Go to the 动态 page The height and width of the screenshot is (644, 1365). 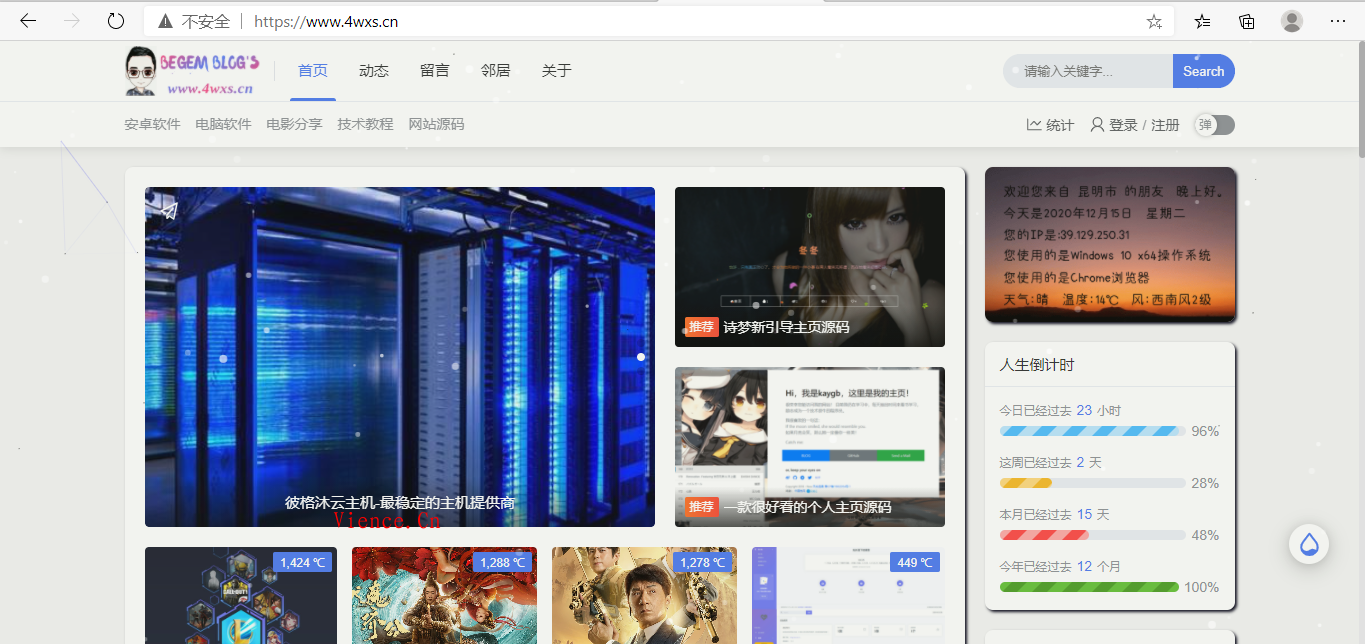(x=374, y=71)
